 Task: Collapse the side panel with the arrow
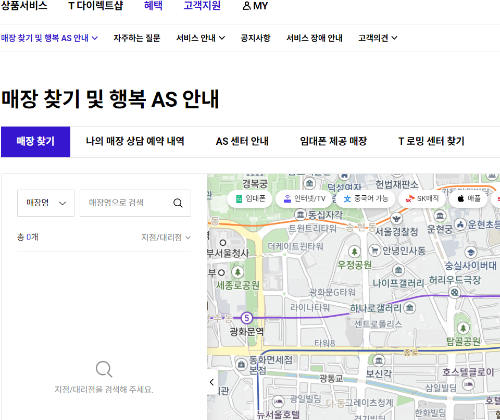point(212,382)
